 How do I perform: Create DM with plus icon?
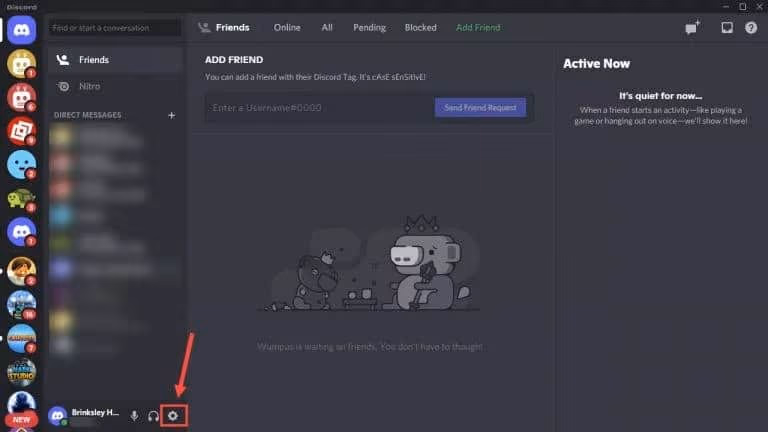(171, 116)
